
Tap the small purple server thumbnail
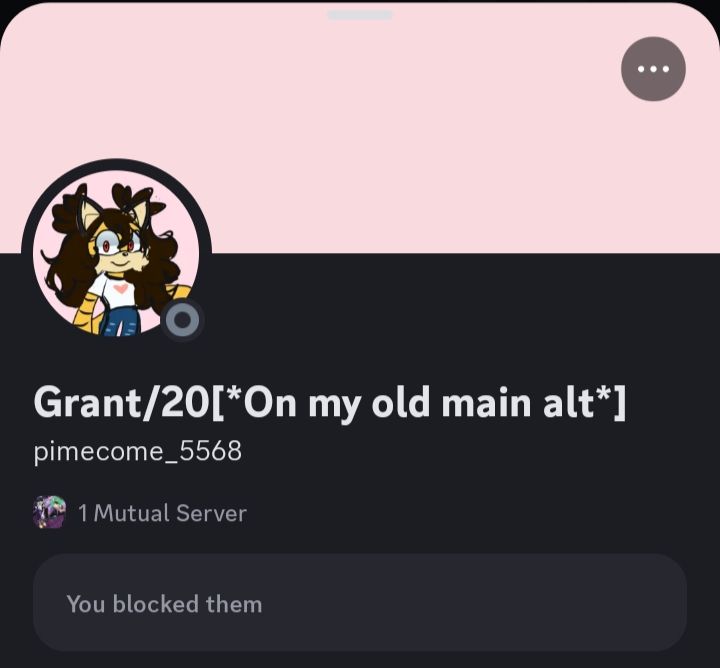pos(50,512)
